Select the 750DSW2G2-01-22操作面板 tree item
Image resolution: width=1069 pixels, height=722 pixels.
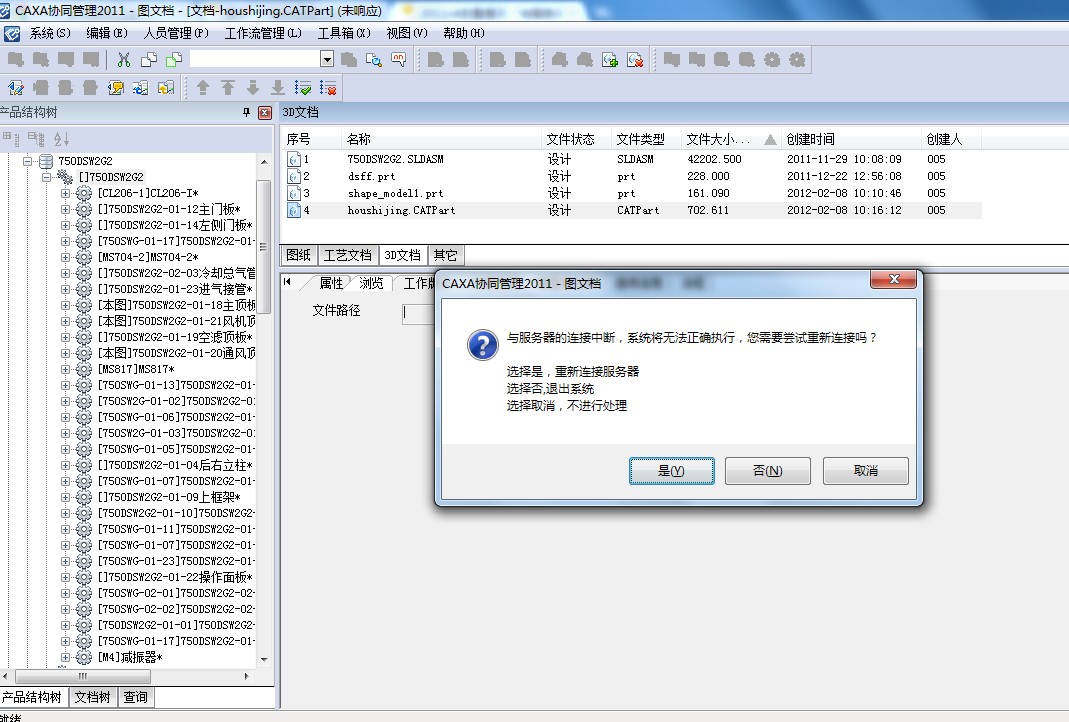pos(175,577)
